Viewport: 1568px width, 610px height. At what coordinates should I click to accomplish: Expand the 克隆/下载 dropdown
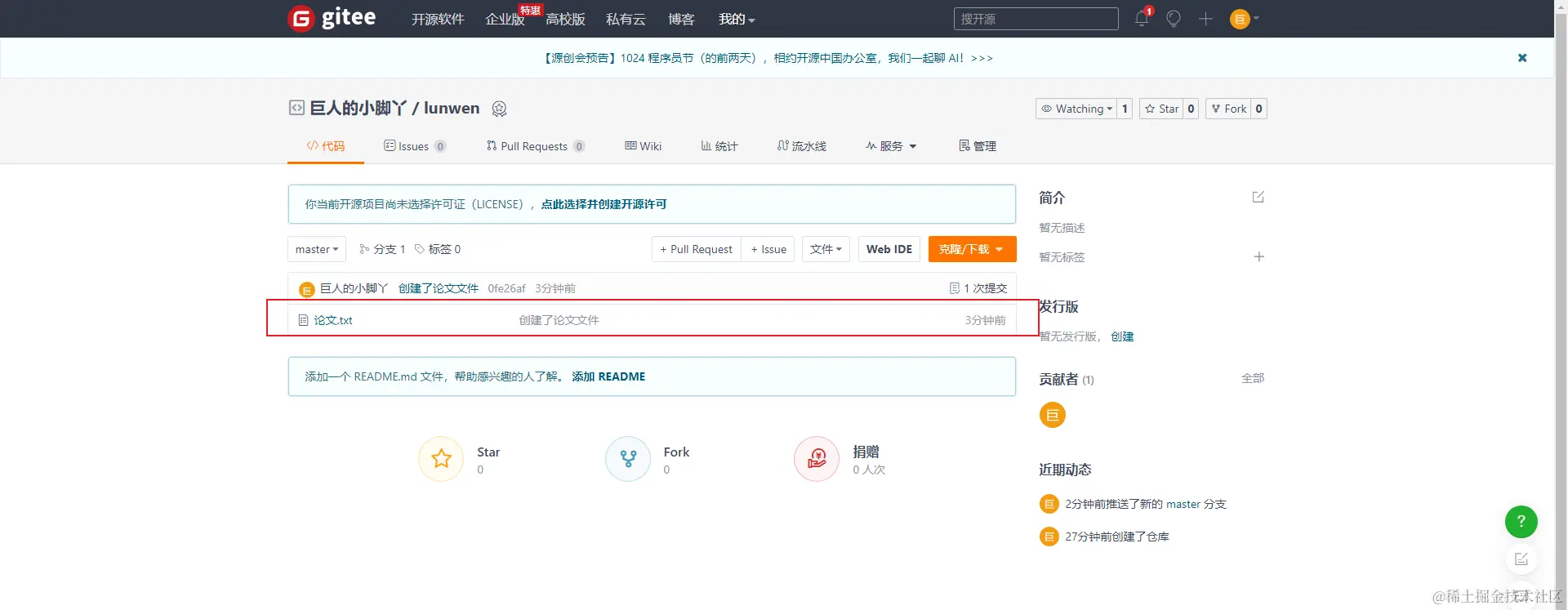click(972, 249)
